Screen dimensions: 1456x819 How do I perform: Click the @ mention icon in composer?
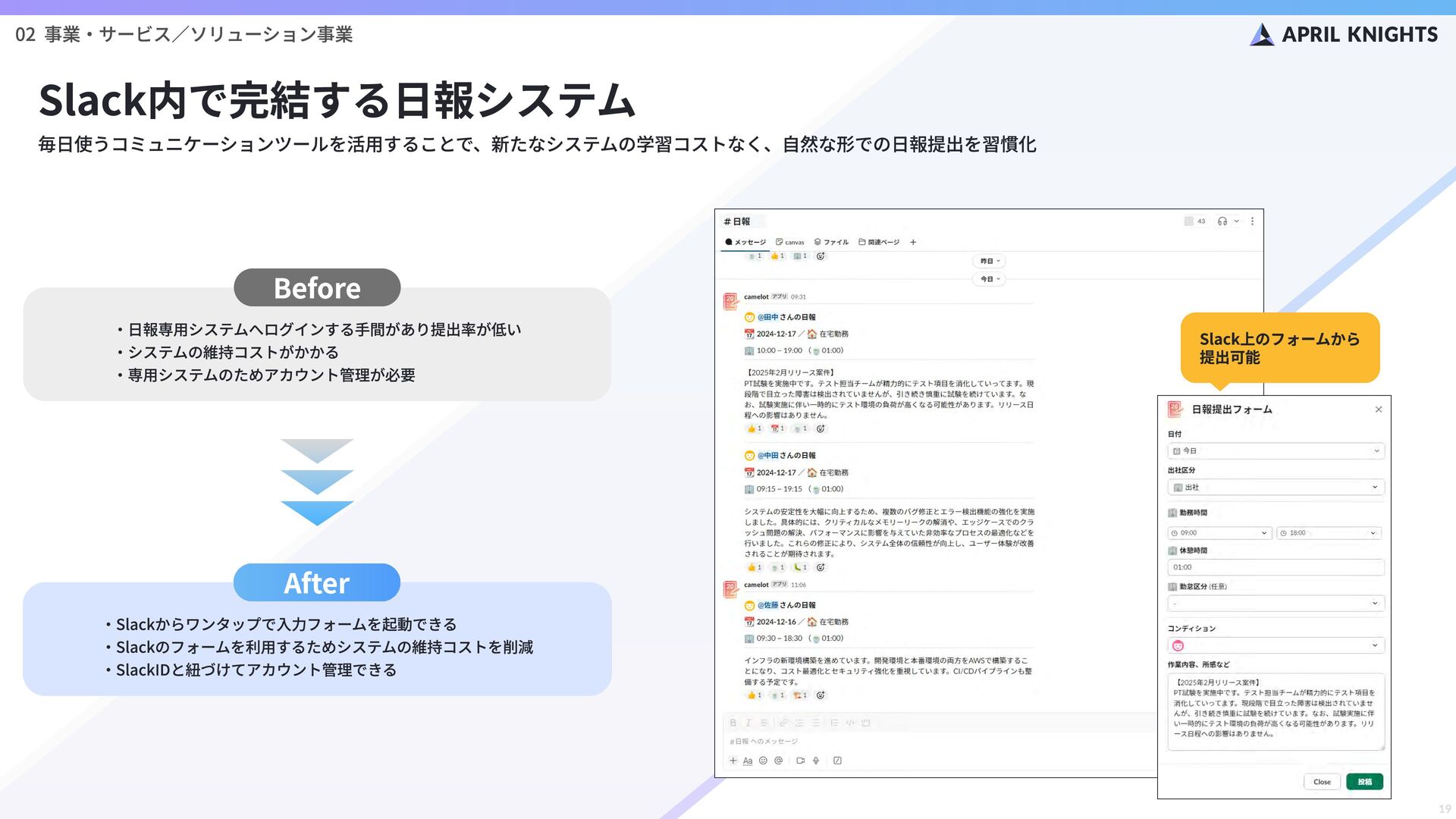(778, 761)
